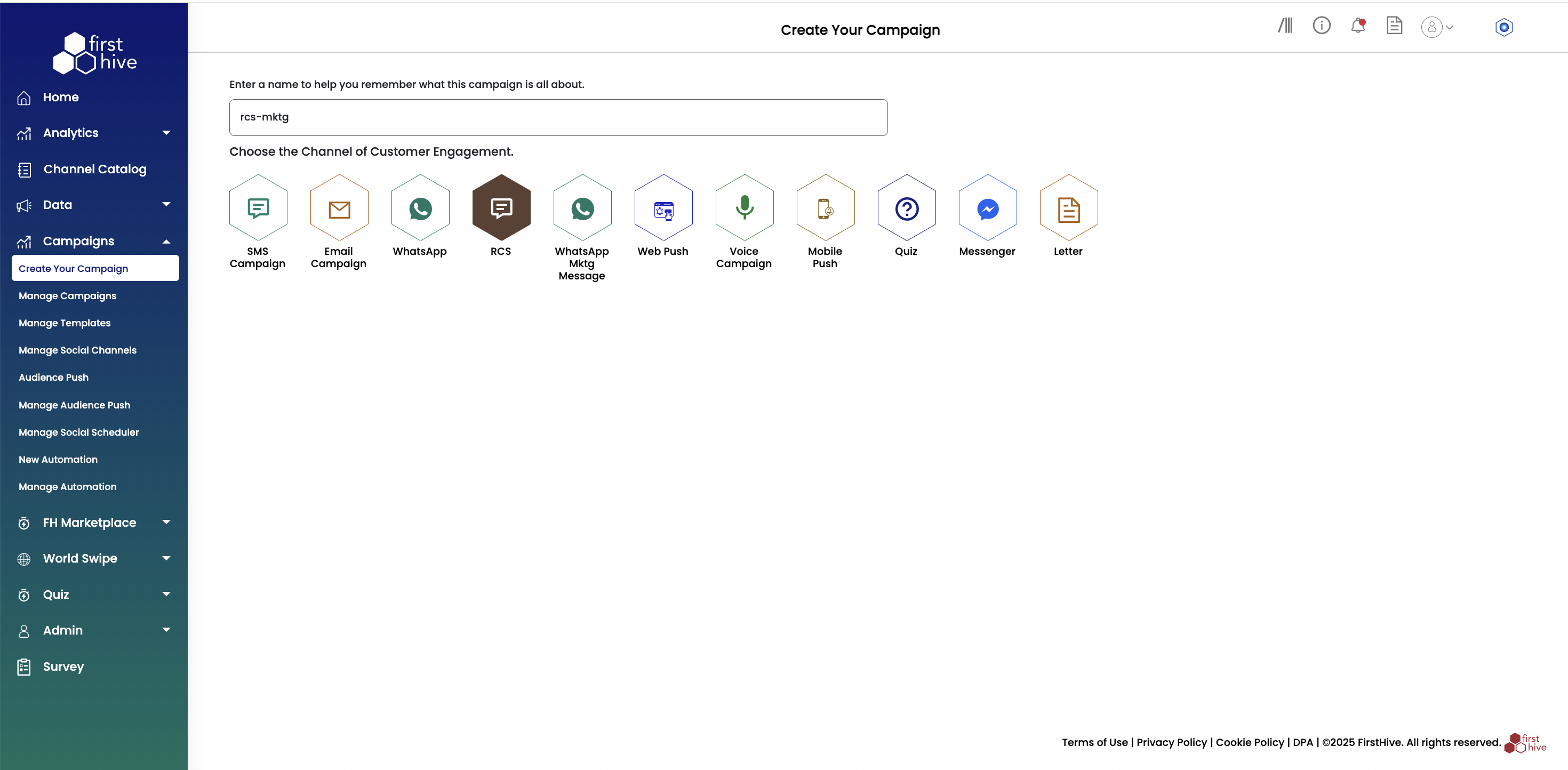1568x770 pixels.
Task: Select the Messenger channel icon
Action: pos(987,207)
